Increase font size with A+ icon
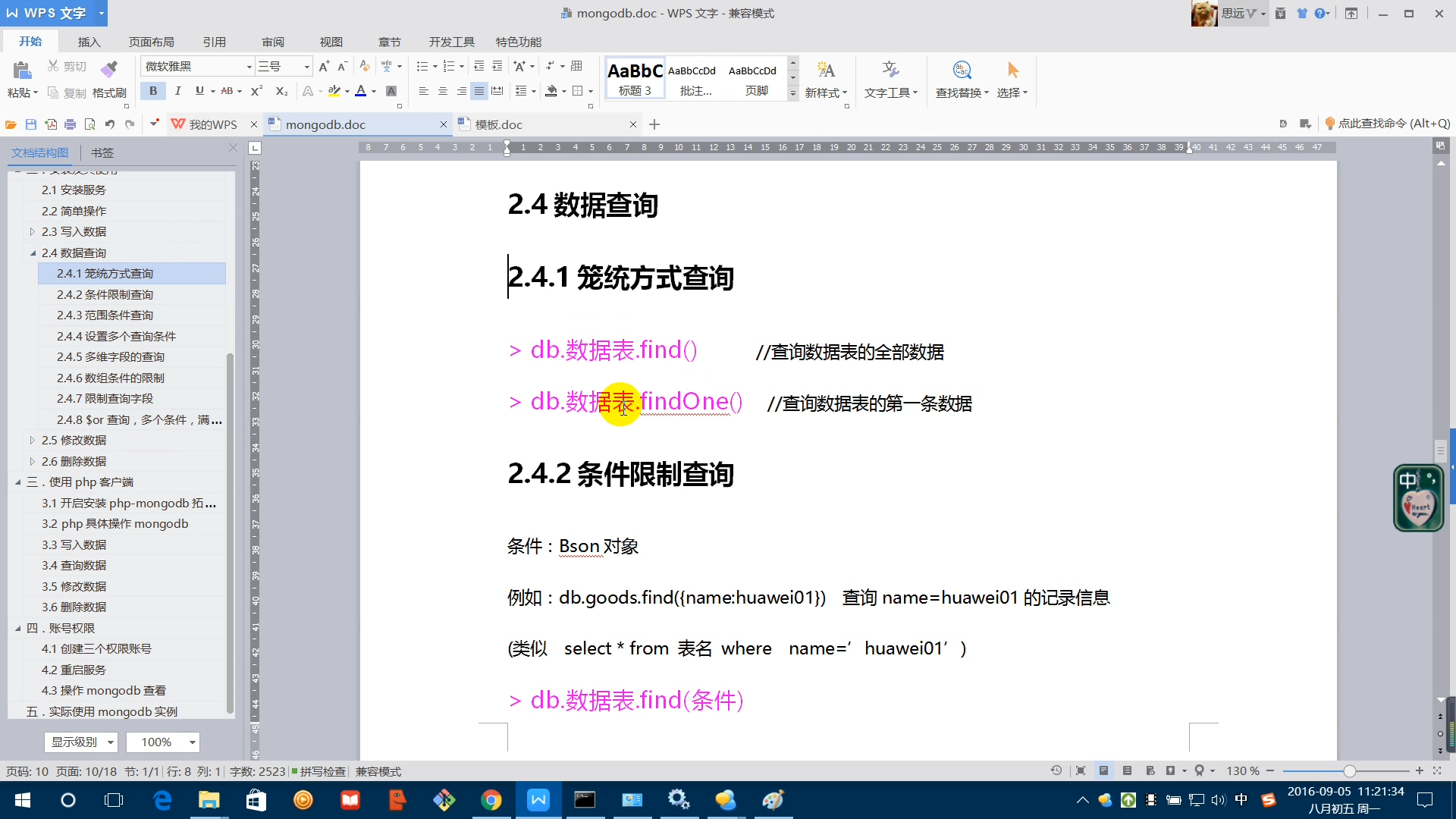This screenshot has width=1456, height=819. [324, 67]
